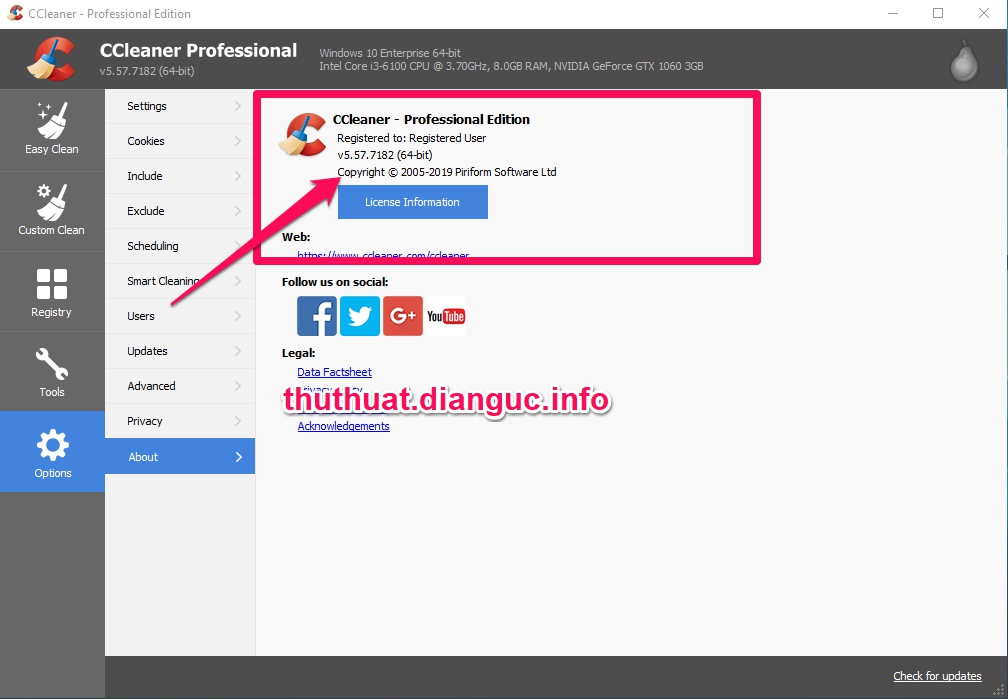Viewport: 1008px width, 699px height.
Task: Open the Privacy options page
Action: tap(180, 421)
